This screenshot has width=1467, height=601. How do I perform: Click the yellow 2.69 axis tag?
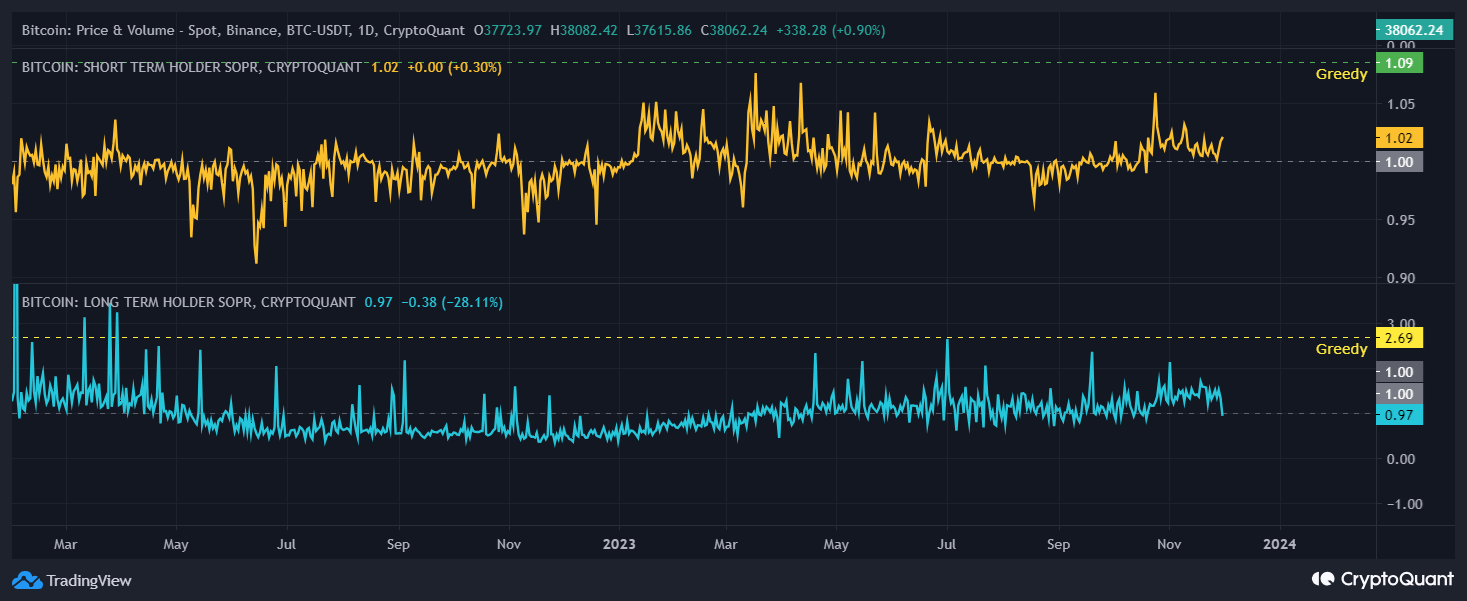1398,338
